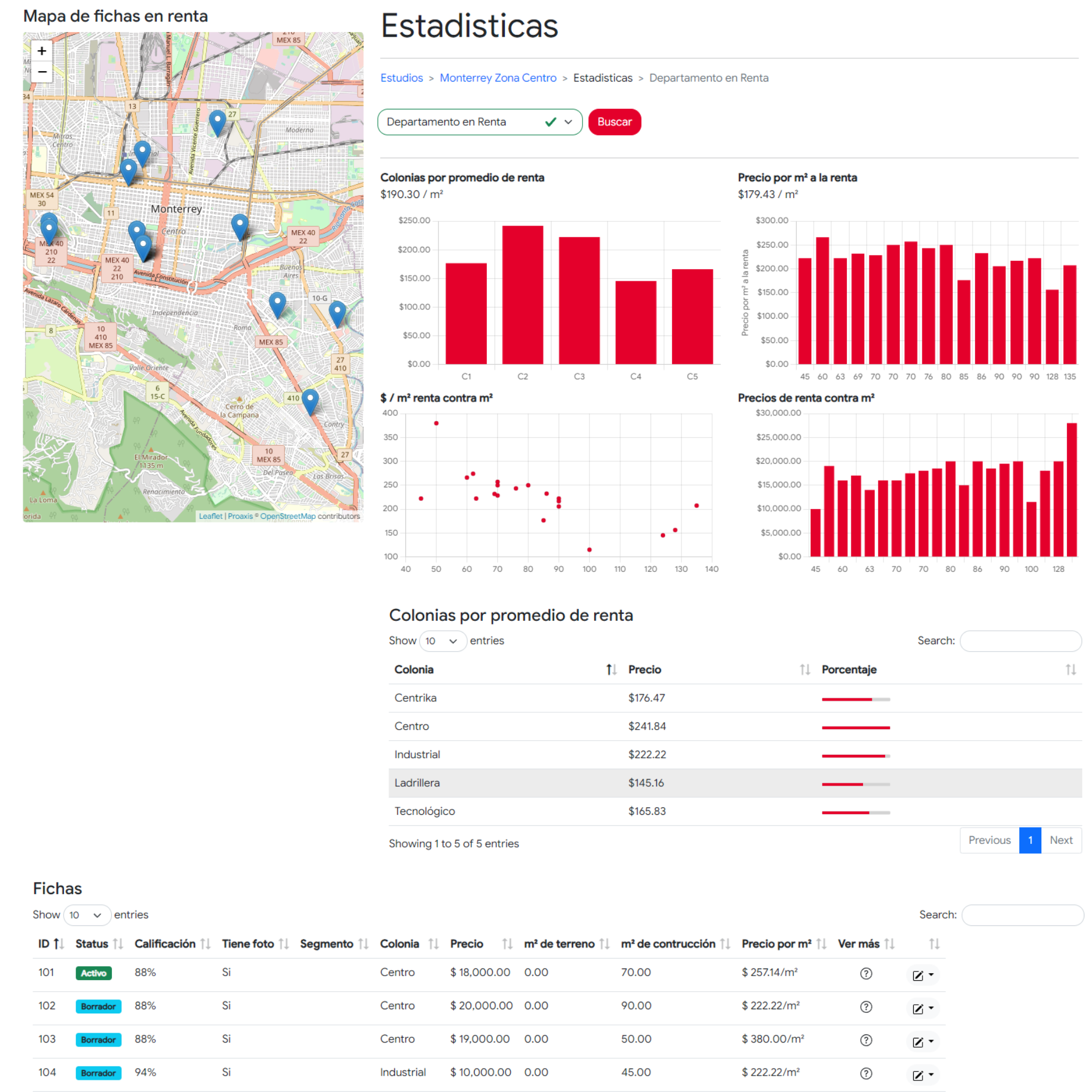
Task: Zoom out on the map
Action: (x=42, y=72)
